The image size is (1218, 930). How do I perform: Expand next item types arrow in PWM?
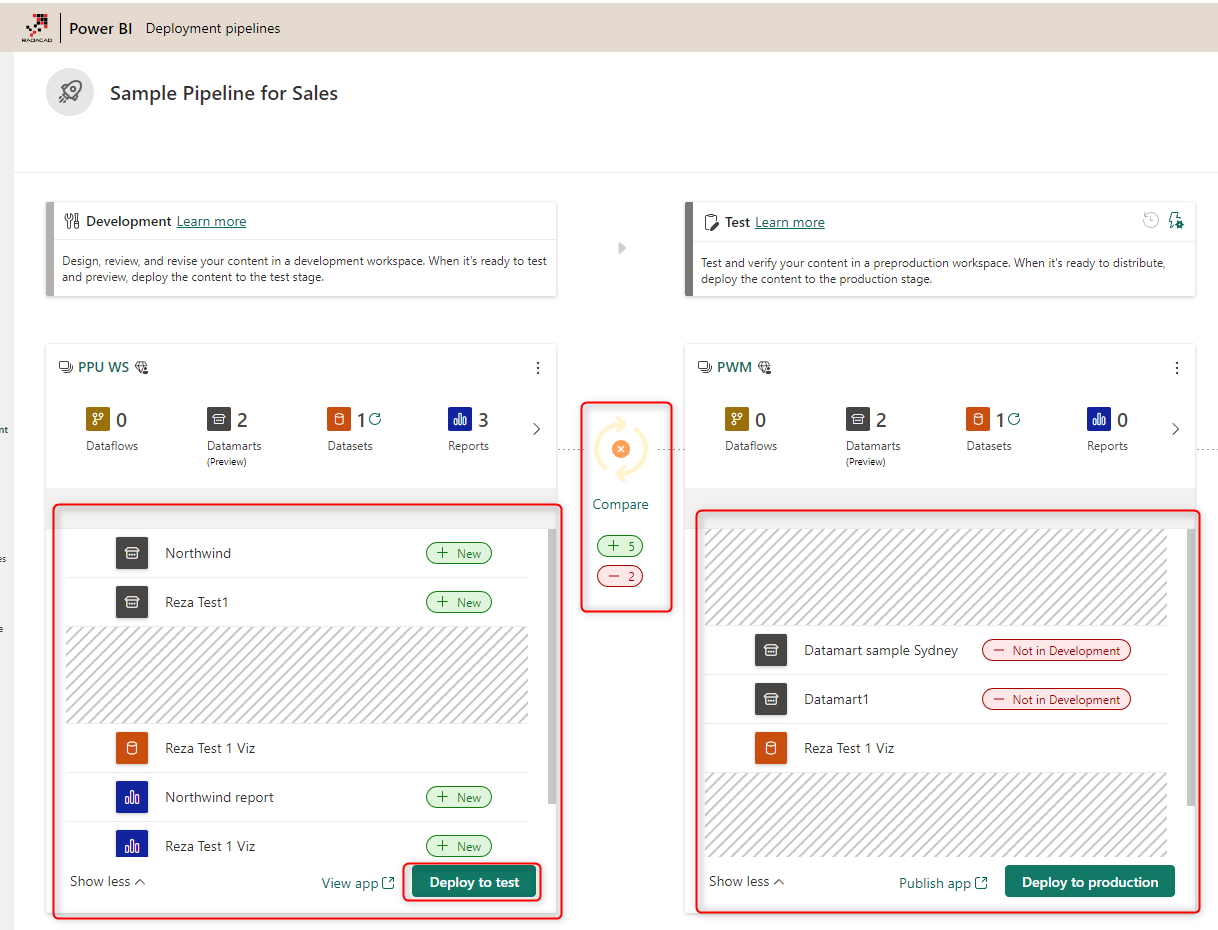[x=1175, y=429]
